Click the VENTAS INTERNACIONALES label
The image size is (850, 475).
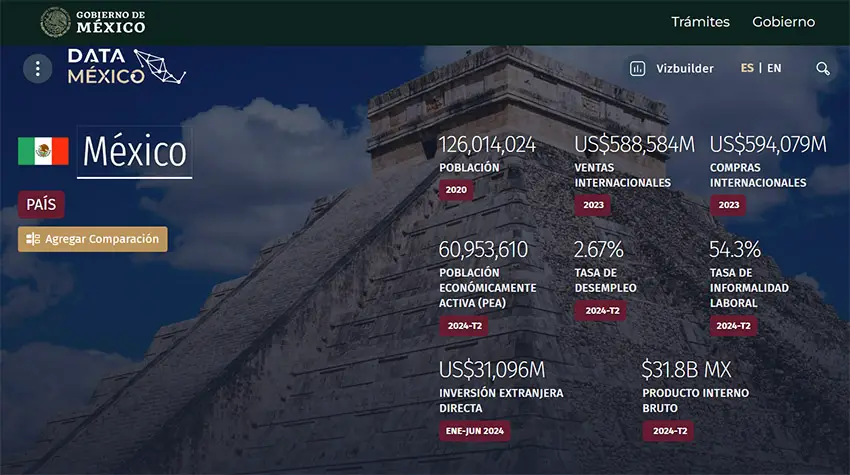[x=622, y=175]
